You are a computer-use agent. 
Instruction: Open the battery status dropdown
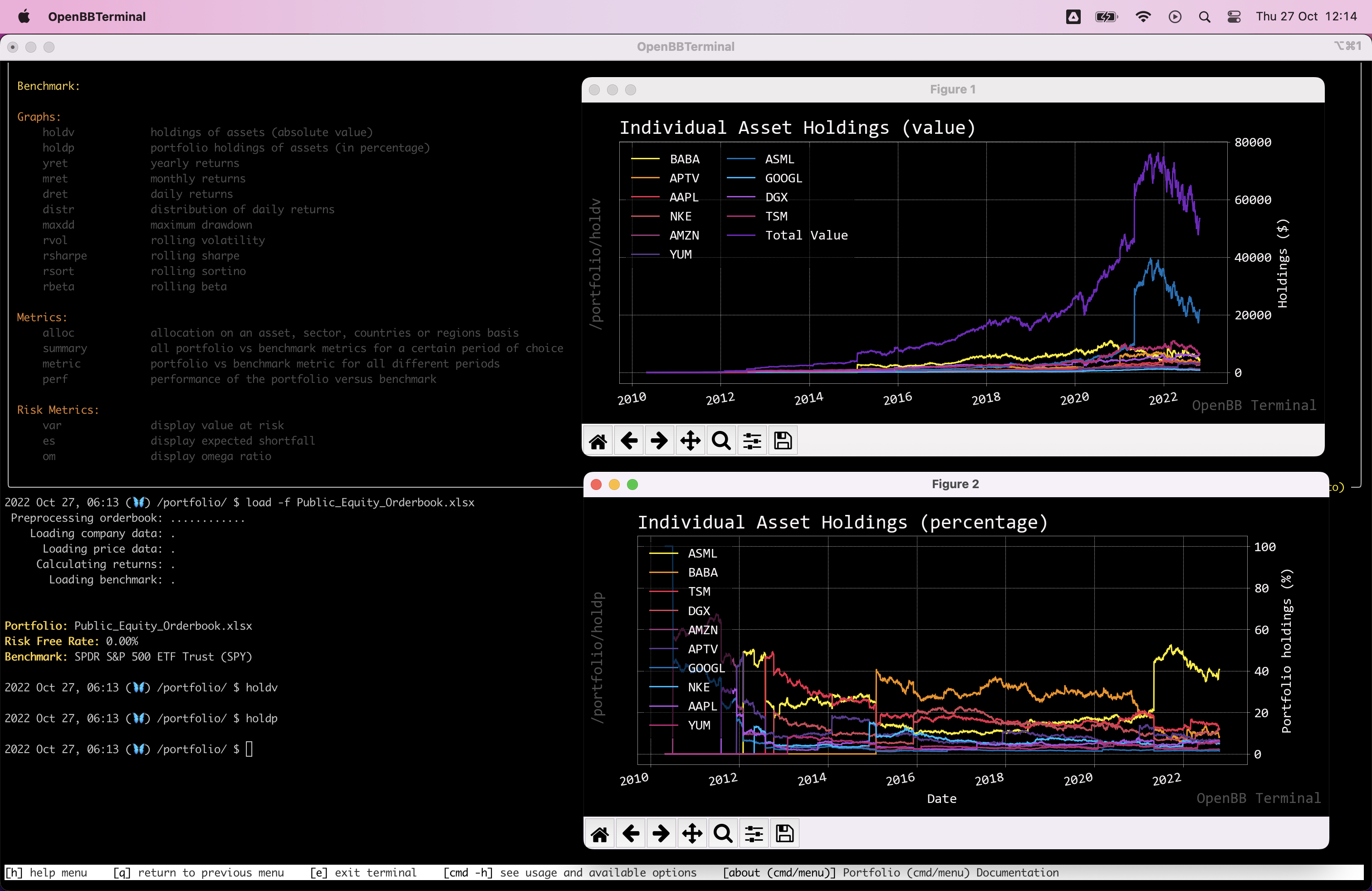pos(1106,17)
